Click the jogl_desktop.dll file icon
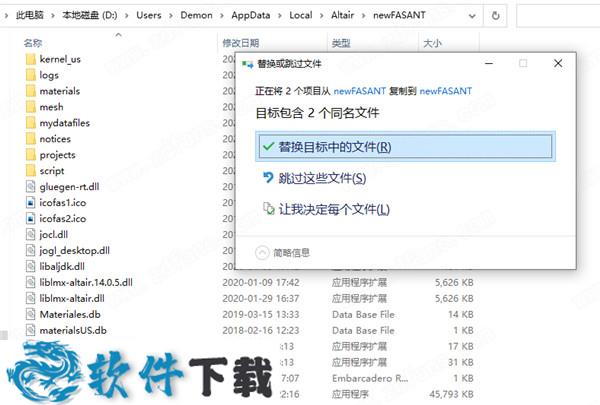 (31, 251)
